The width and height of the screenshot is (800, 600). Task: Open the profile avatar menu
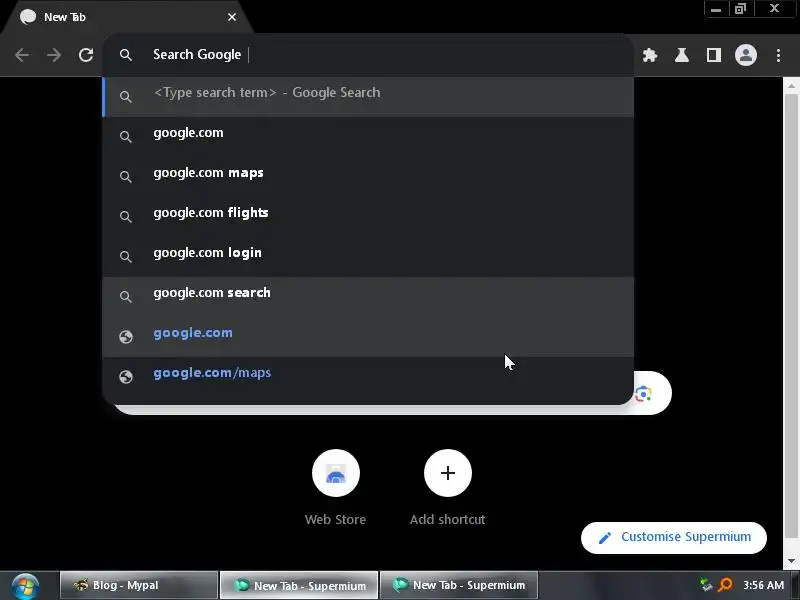point(745,55)
